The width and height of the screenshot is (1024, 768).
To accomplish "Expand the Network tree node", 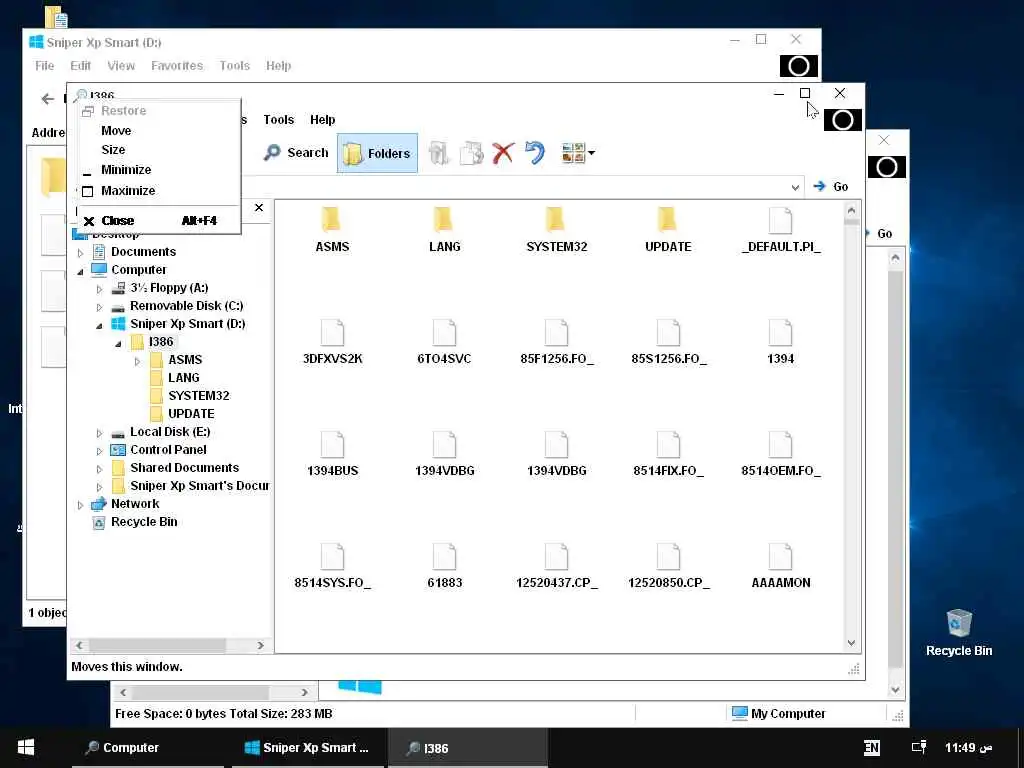I will click(80, 505).
